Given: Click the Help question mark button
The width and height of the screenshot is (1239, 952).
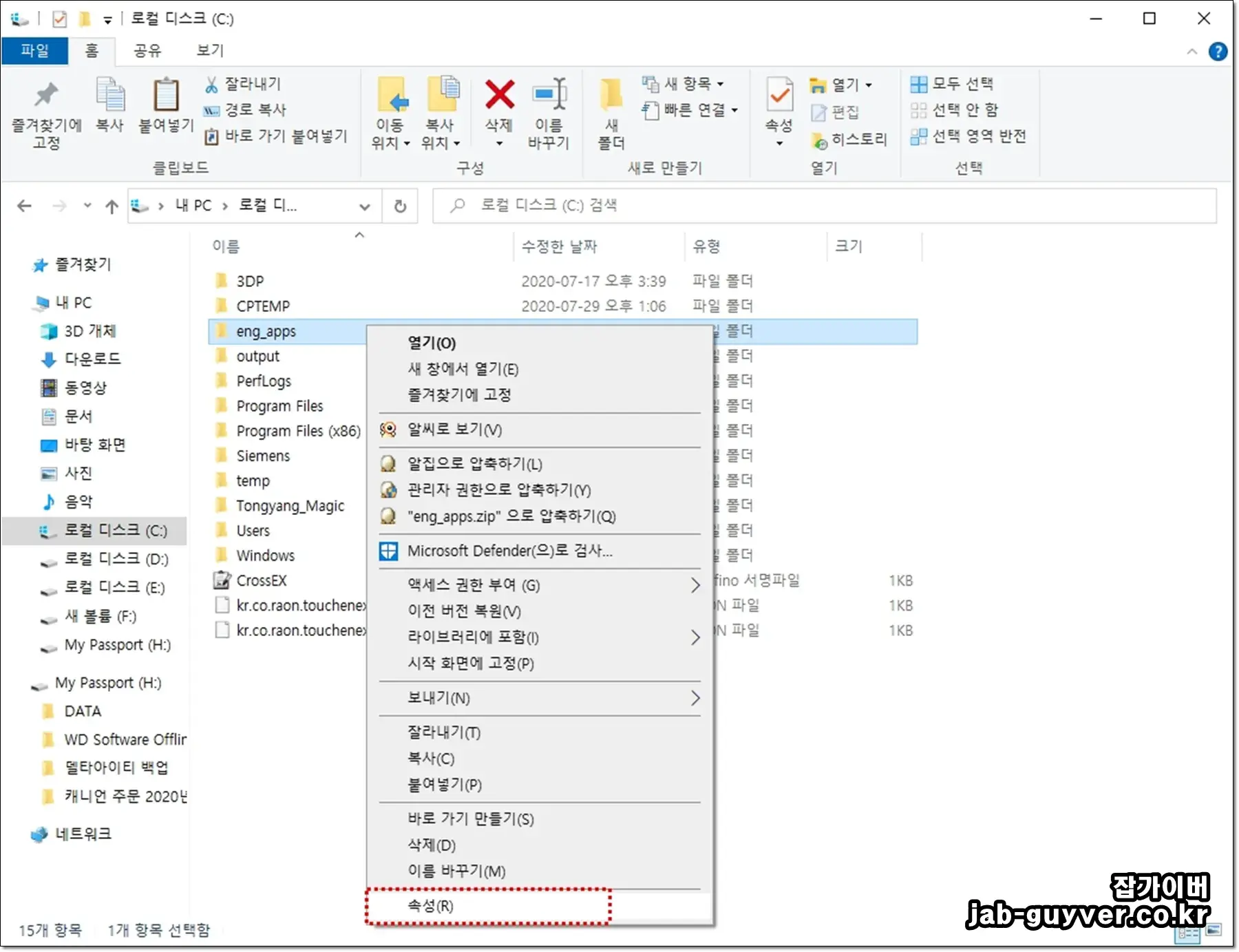Looking at the screenshot, I should click(1219, 51).
